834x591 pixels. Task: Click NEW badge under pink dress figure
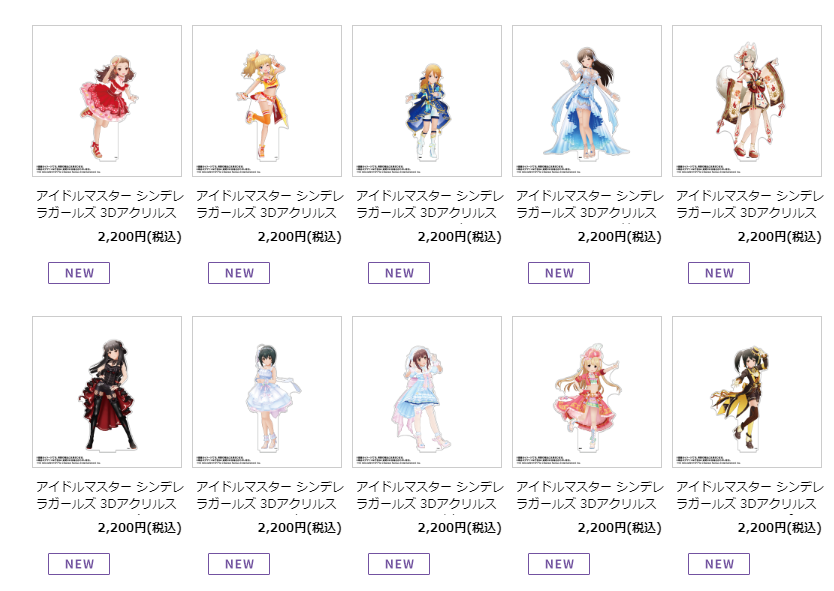559,564
